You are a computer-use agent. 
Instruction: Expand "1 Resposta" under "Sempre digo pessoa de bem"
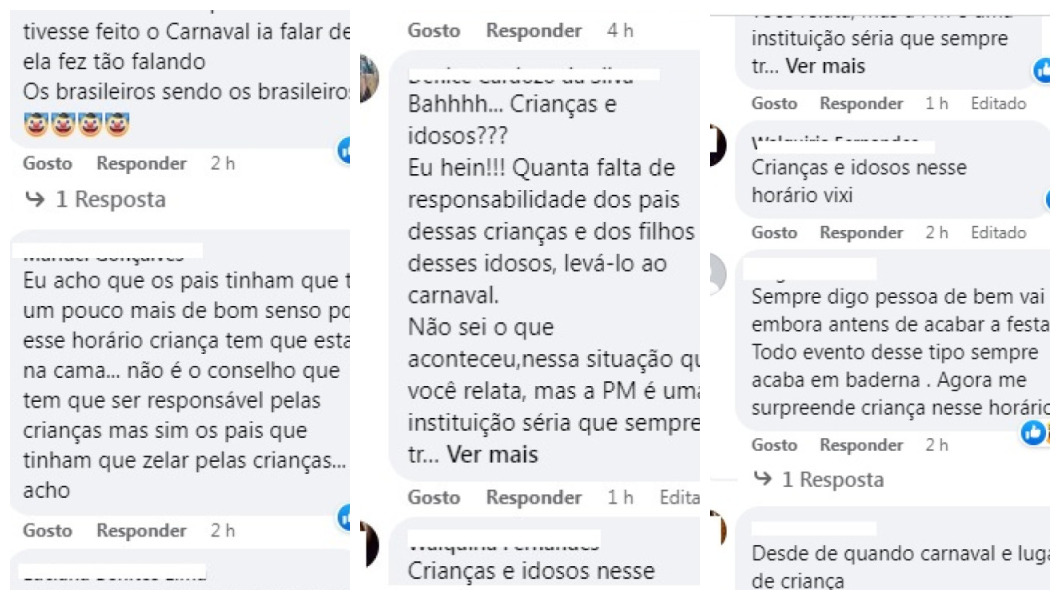(x=818, y=480)
